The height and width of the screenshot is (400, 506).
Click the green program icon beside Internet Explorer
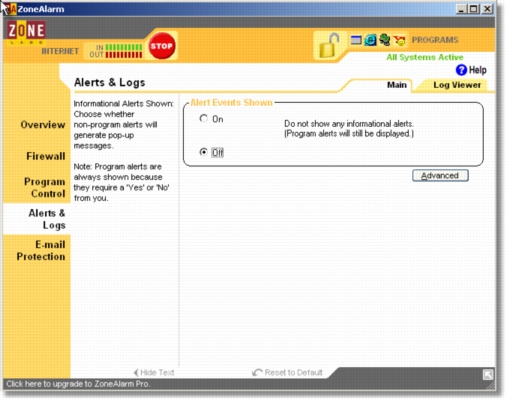pos(385,40)
